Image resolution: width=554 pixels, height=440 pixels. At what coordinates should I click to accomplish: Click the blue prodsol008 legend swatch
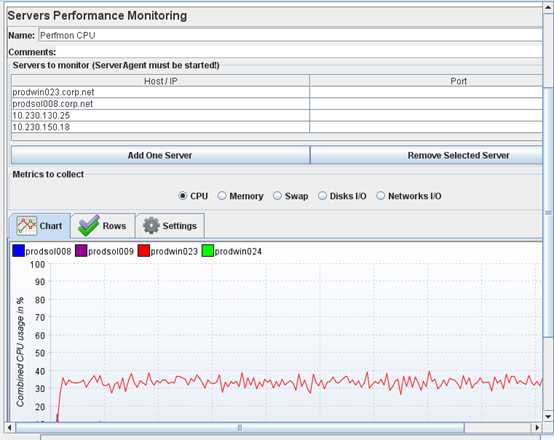pyautogui.click(x=18, y=251)
